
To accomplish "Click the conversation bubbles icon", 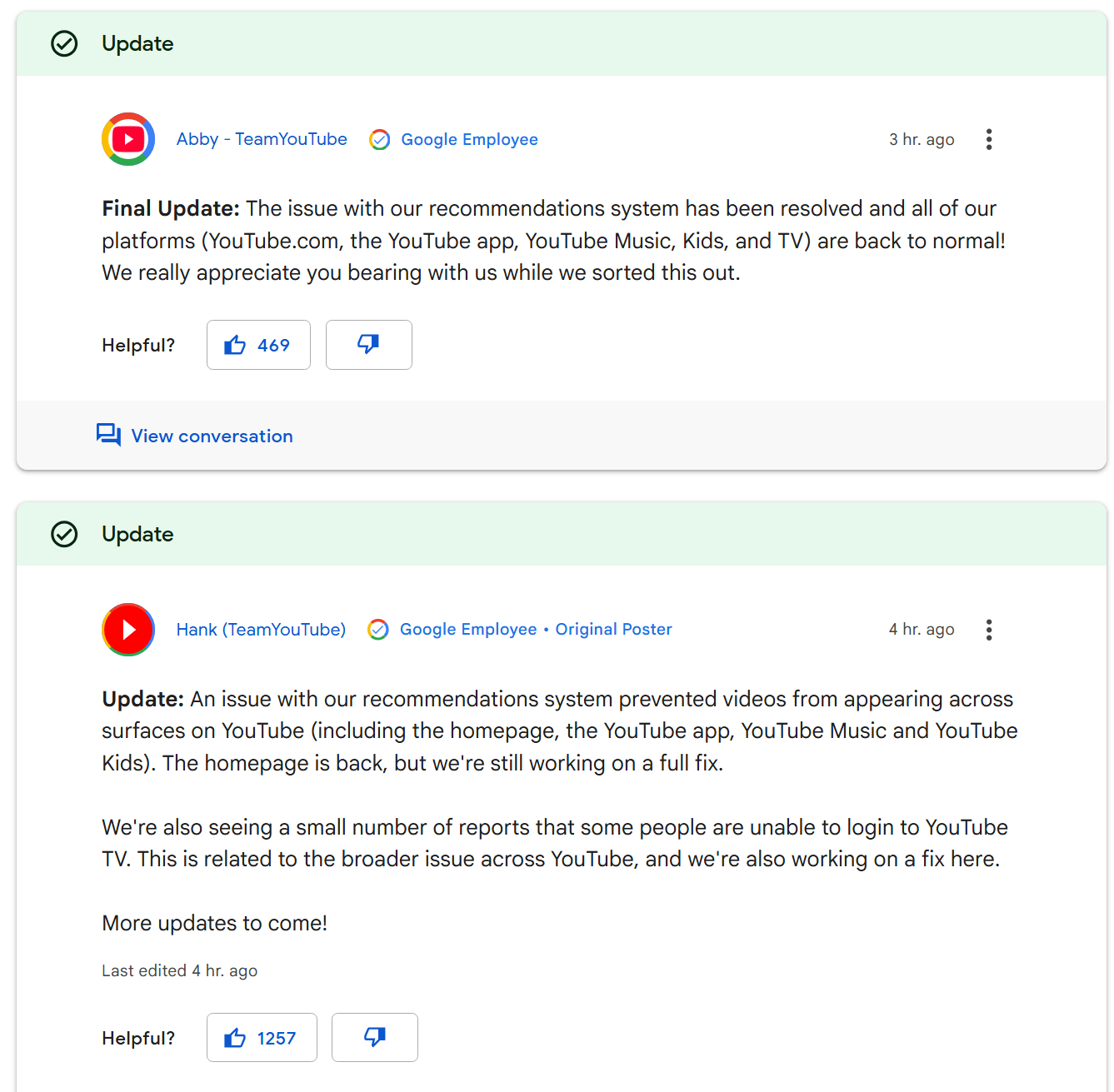I will coord(108,435).
